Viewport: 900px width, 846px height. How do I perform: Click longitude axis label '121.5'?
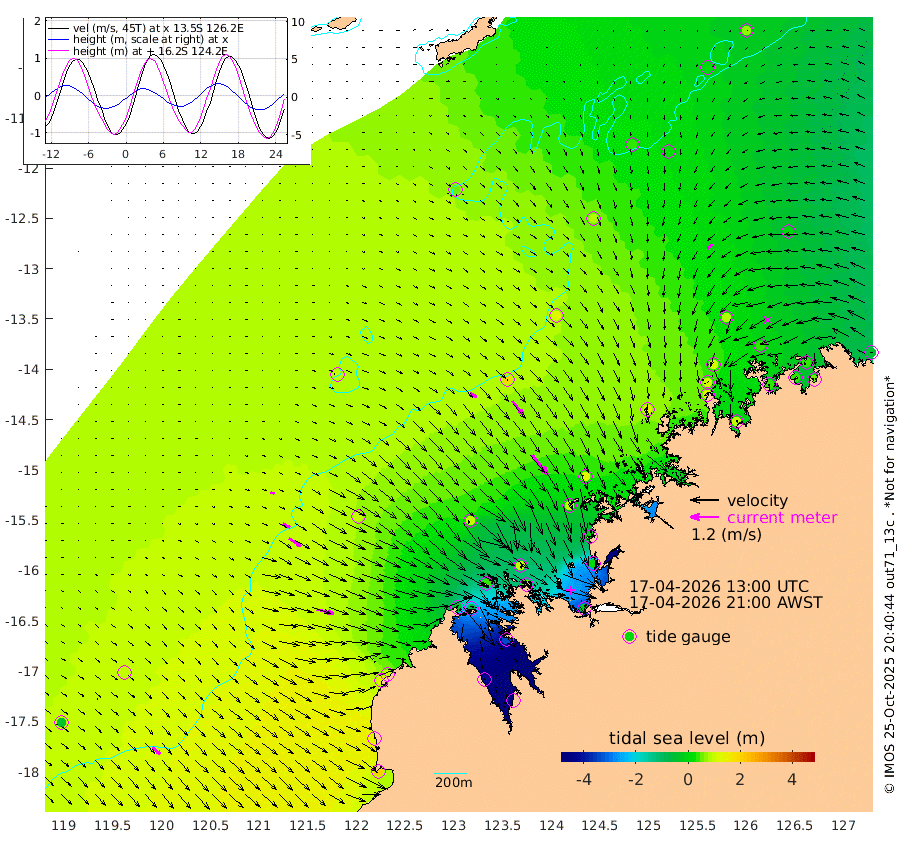tap(308, 826)
